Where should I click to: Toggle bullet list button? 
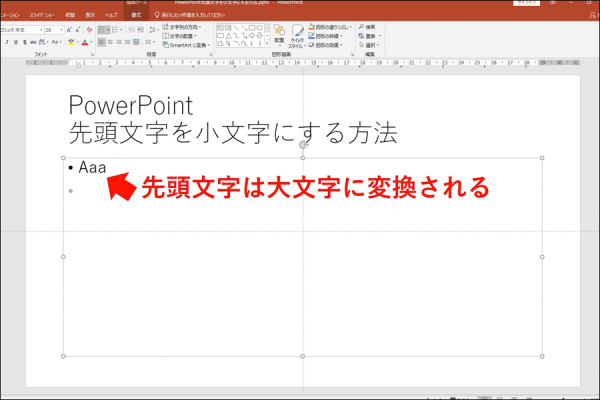coord(101,30)
